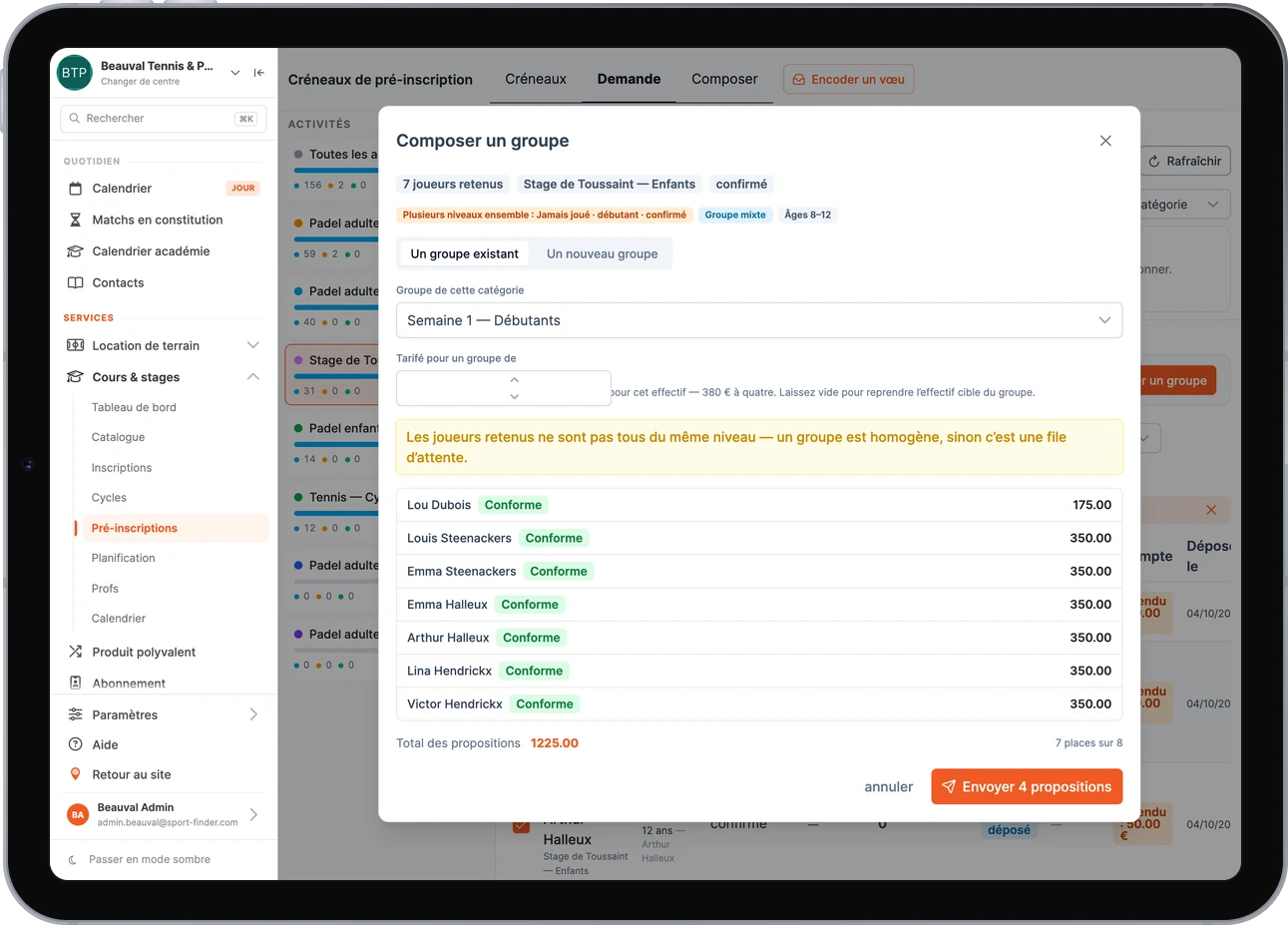Open the centre switcher chevron

[x=235, y=73]
